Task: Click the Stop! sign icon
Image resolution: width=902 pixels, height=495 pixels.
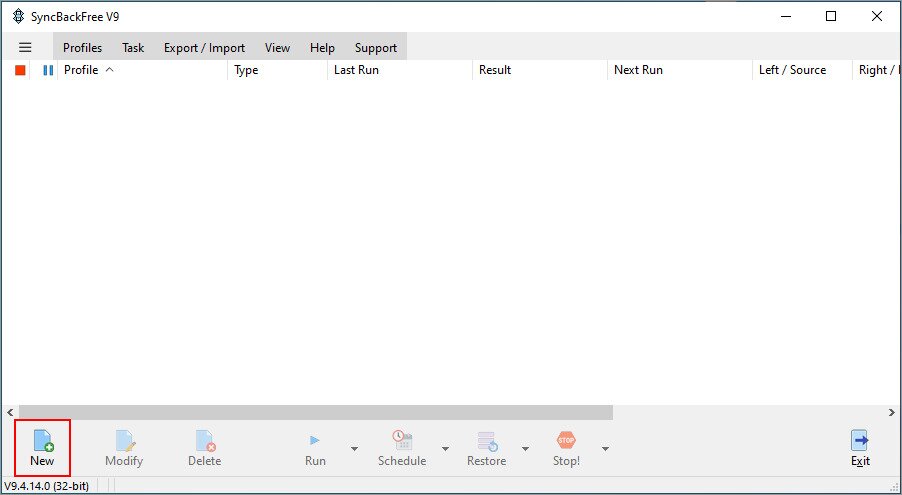Action: coord(566,440)
